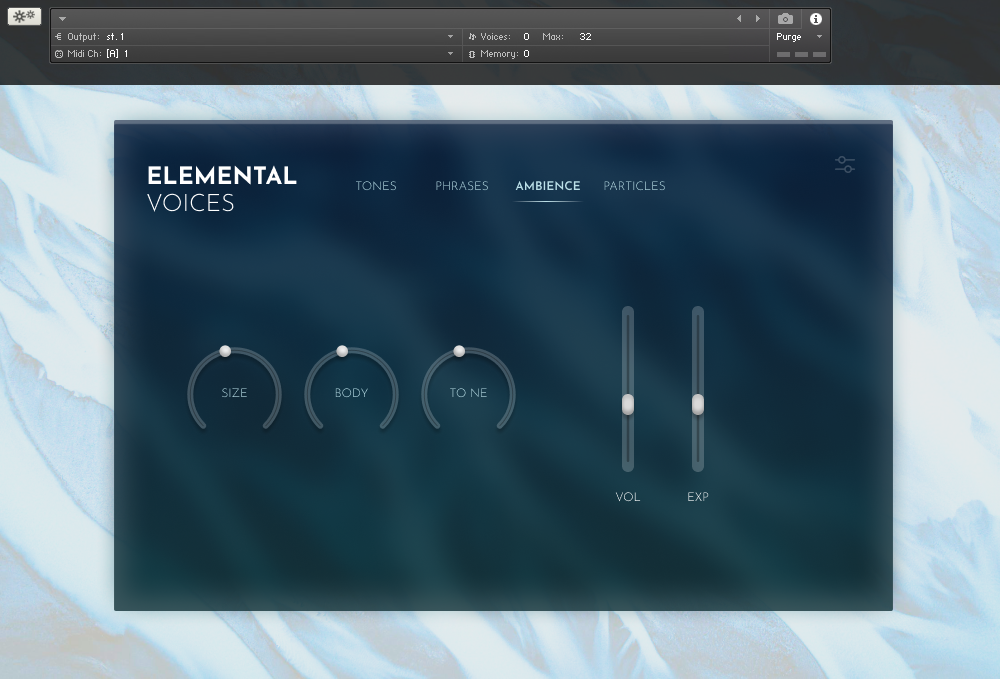Switch to the Tones tab
The width and height of the screenshot is (1000, 679).
pos(376,186)
